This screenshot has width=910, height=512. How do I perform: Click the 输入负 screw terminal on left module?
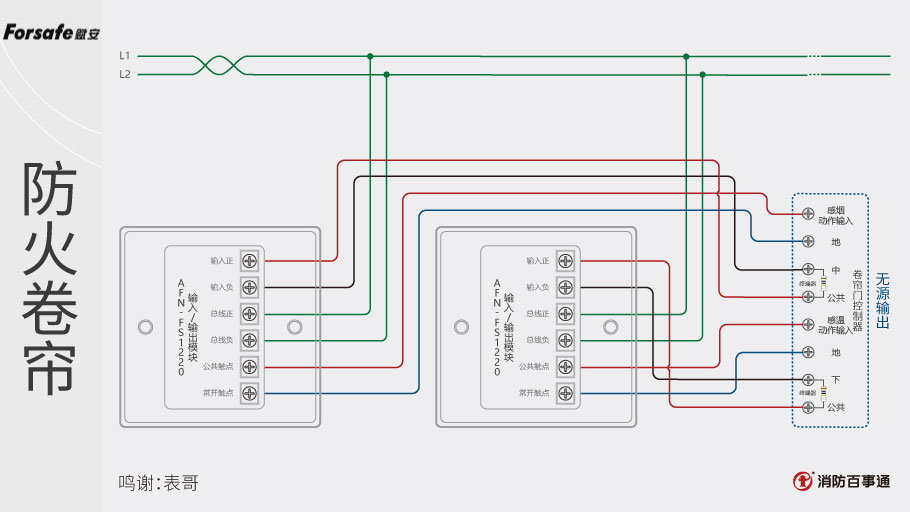[x=249, y=287]
